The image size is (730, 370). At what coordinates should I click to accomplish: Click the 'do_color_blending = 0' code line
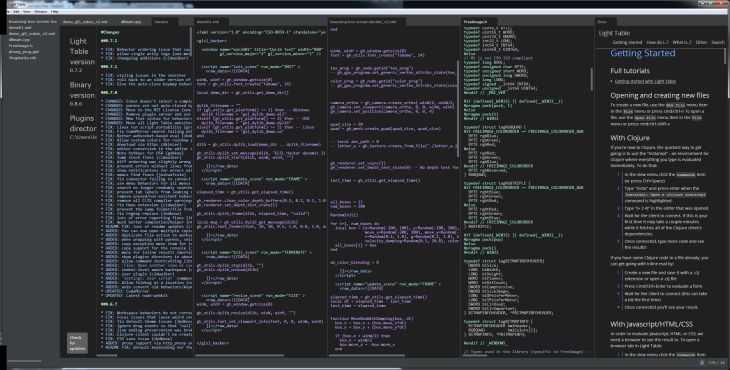tap(354, 262)
